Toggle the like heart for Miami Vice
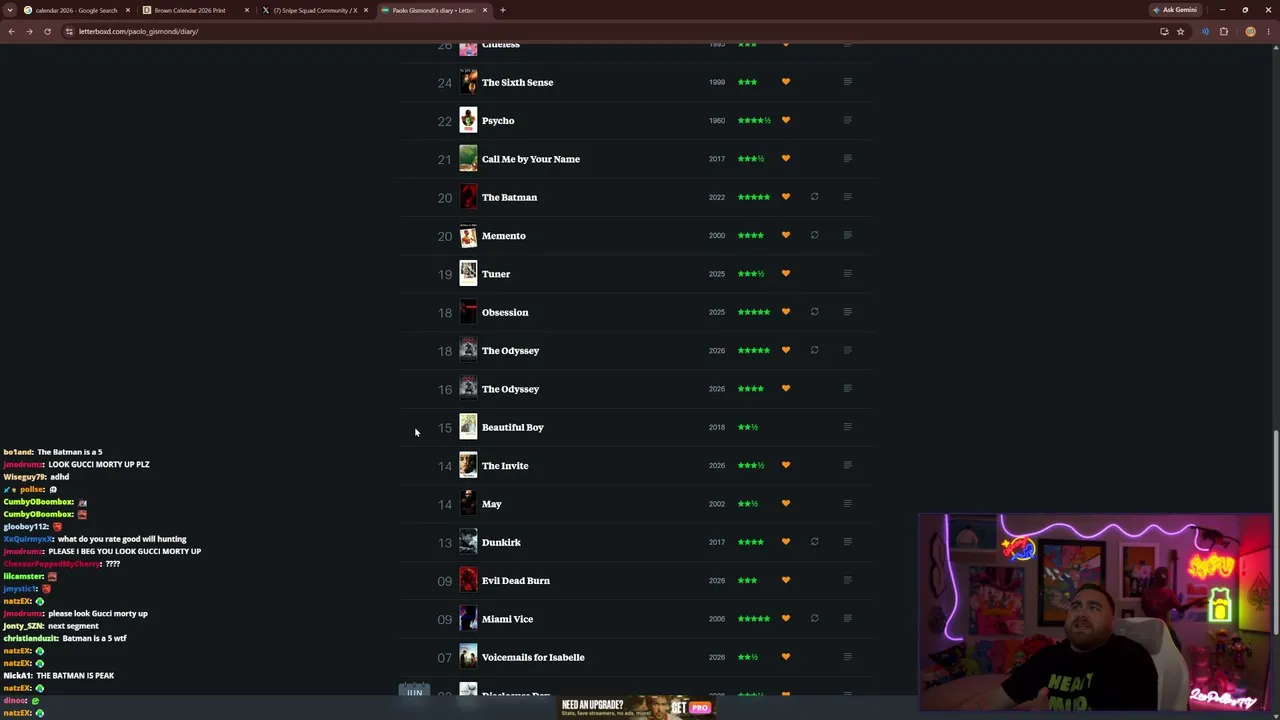 tap(786, 619)
